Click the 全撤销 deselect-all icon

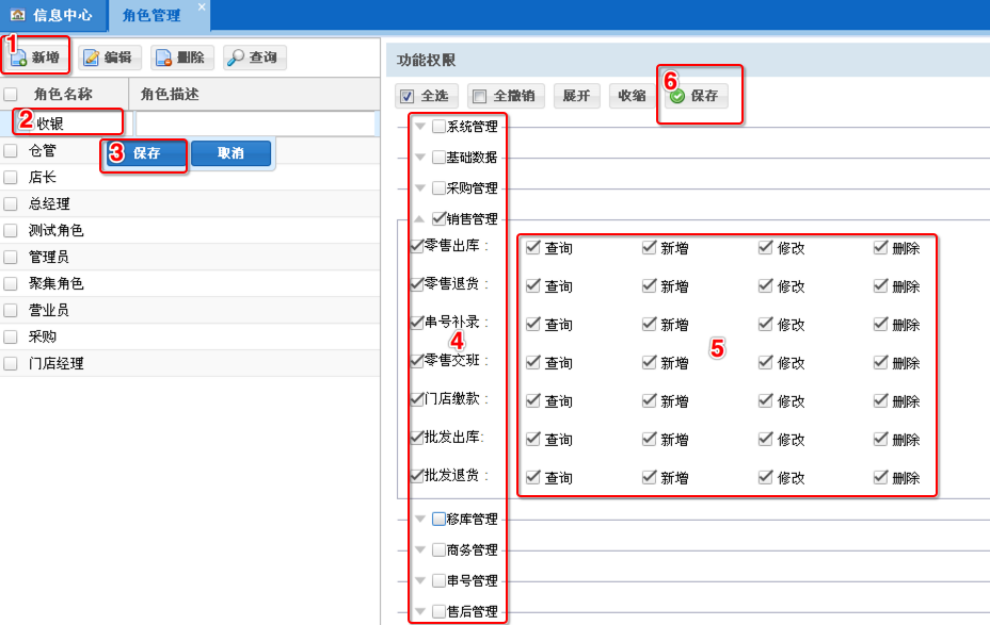[x=479, y=97]
